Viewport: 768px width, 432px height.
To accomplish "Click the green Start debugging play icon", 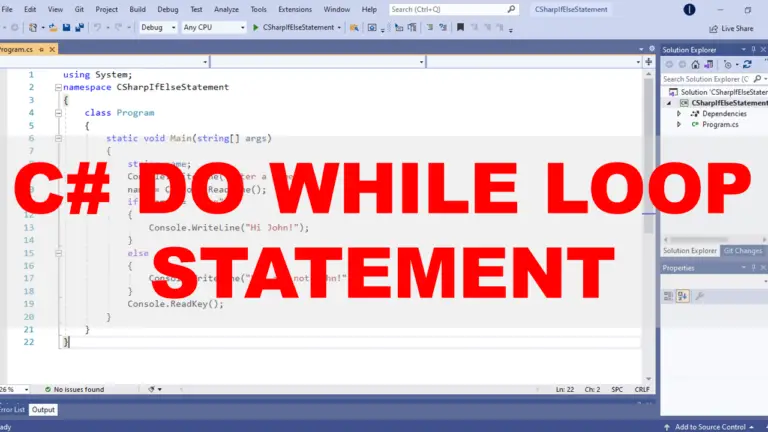I will [256, 28].
